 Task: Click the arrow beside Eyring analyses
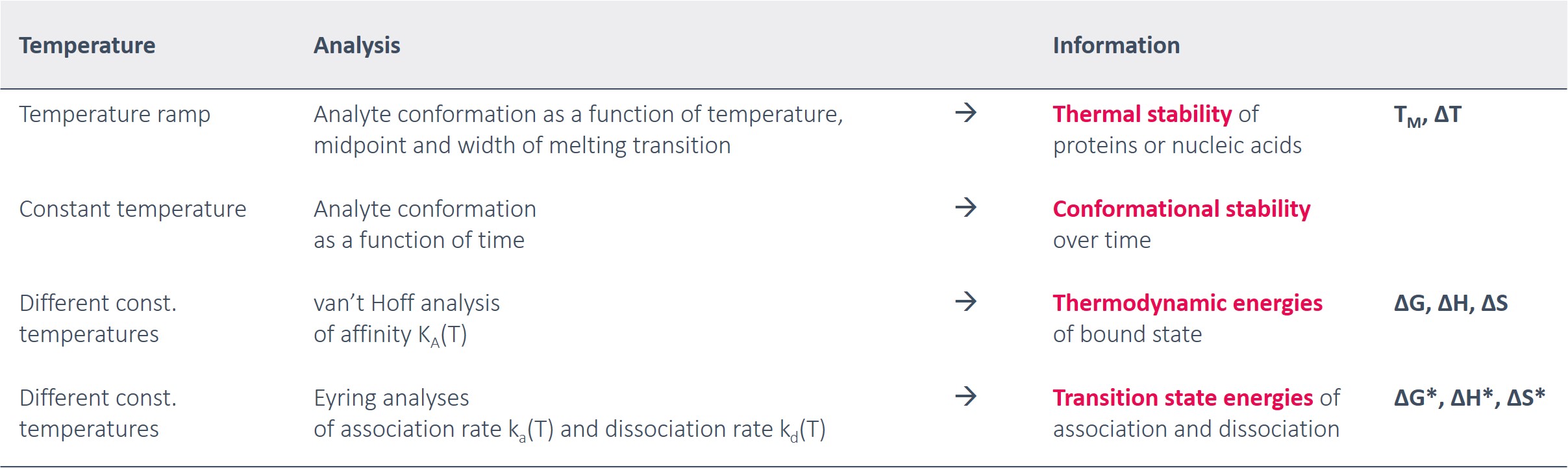coord(965,396)
